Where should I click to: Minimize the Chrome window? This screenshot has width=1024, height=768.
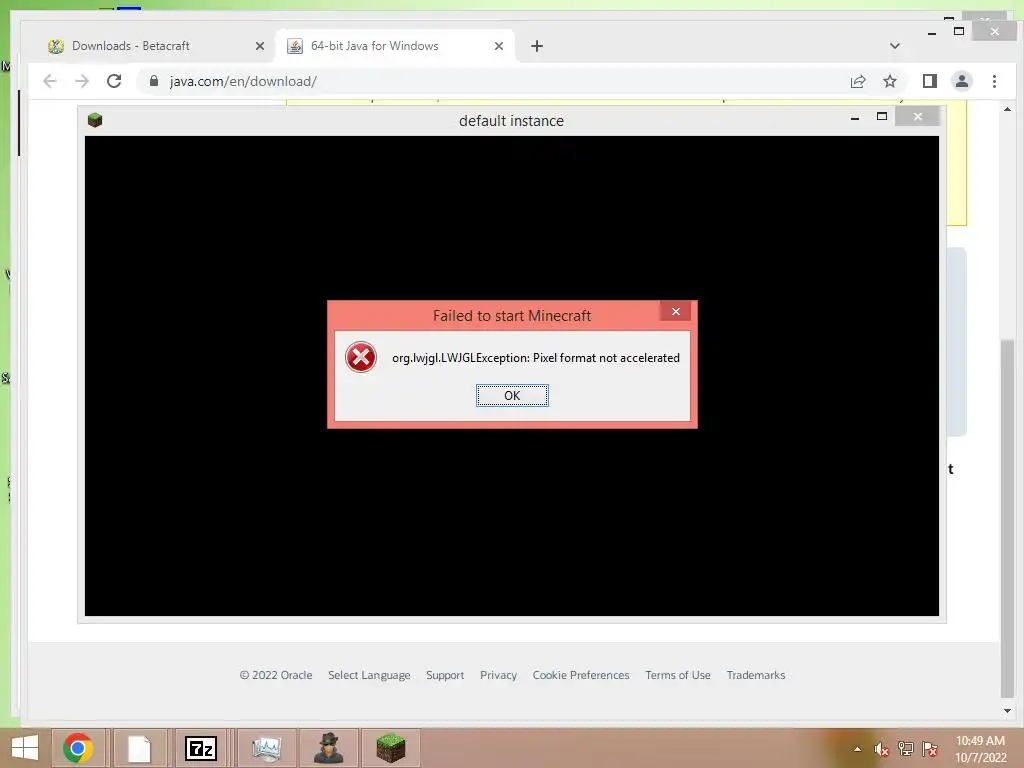[x=932, y=33]
